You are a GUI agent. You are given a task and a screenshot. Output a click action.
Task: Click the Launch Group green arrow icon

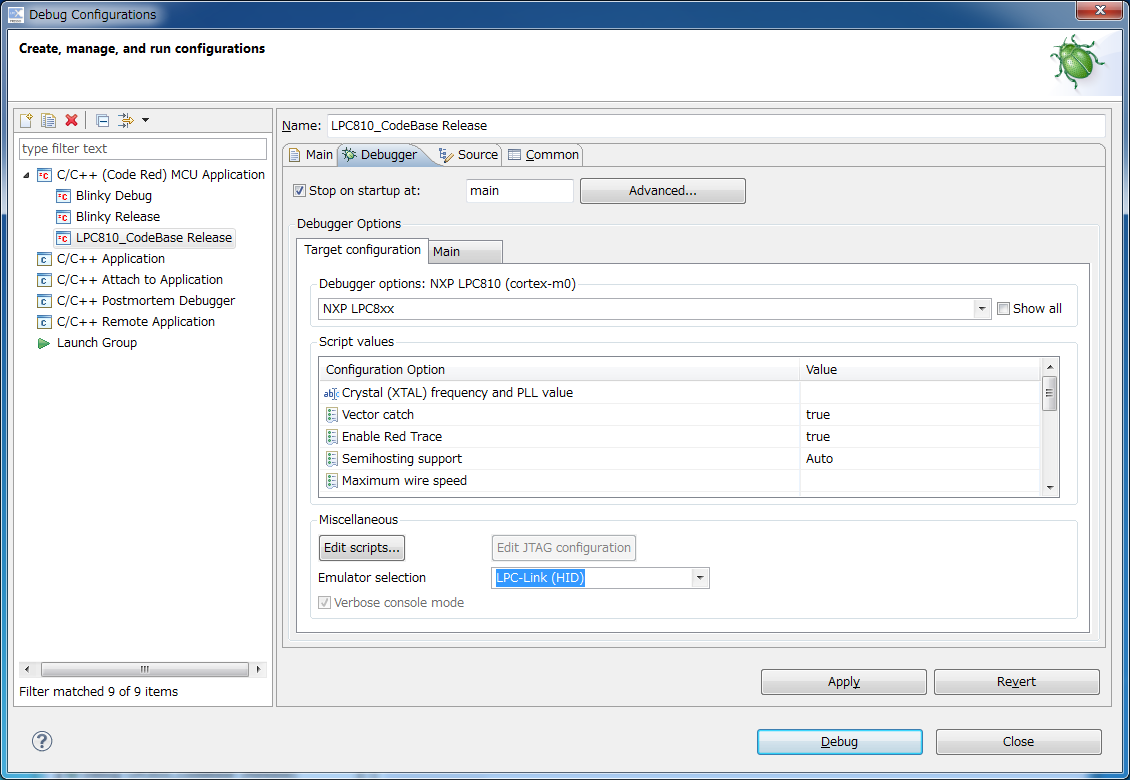pyautogui.click(x=44, y=343)
